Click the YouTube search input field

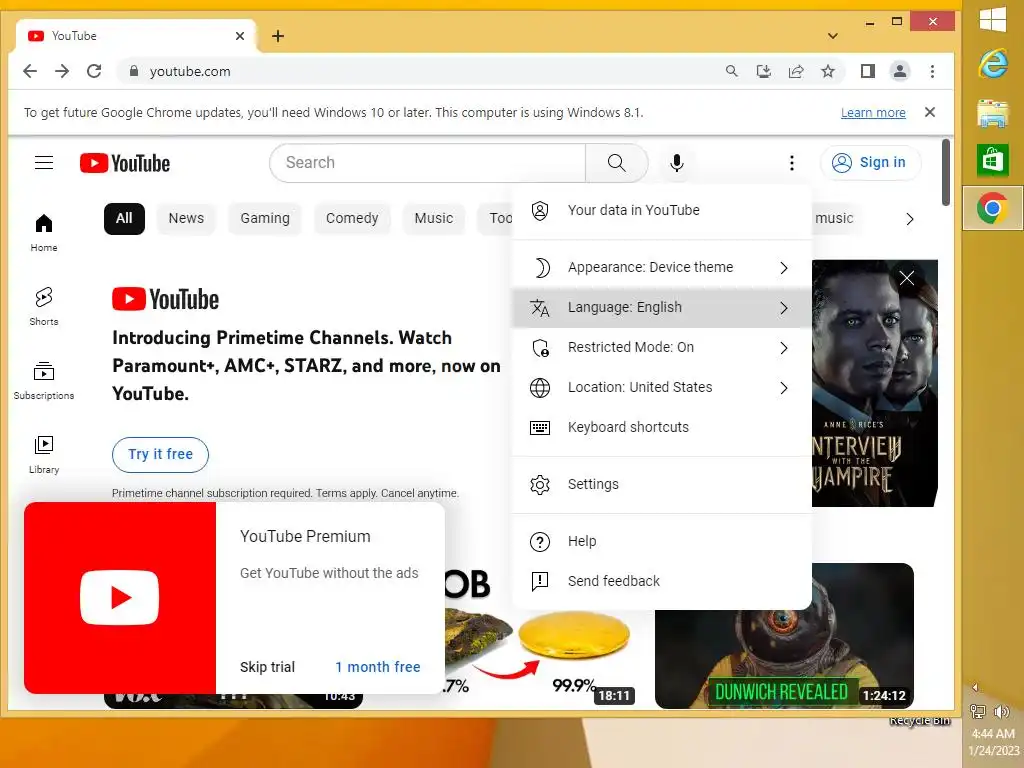428,163
